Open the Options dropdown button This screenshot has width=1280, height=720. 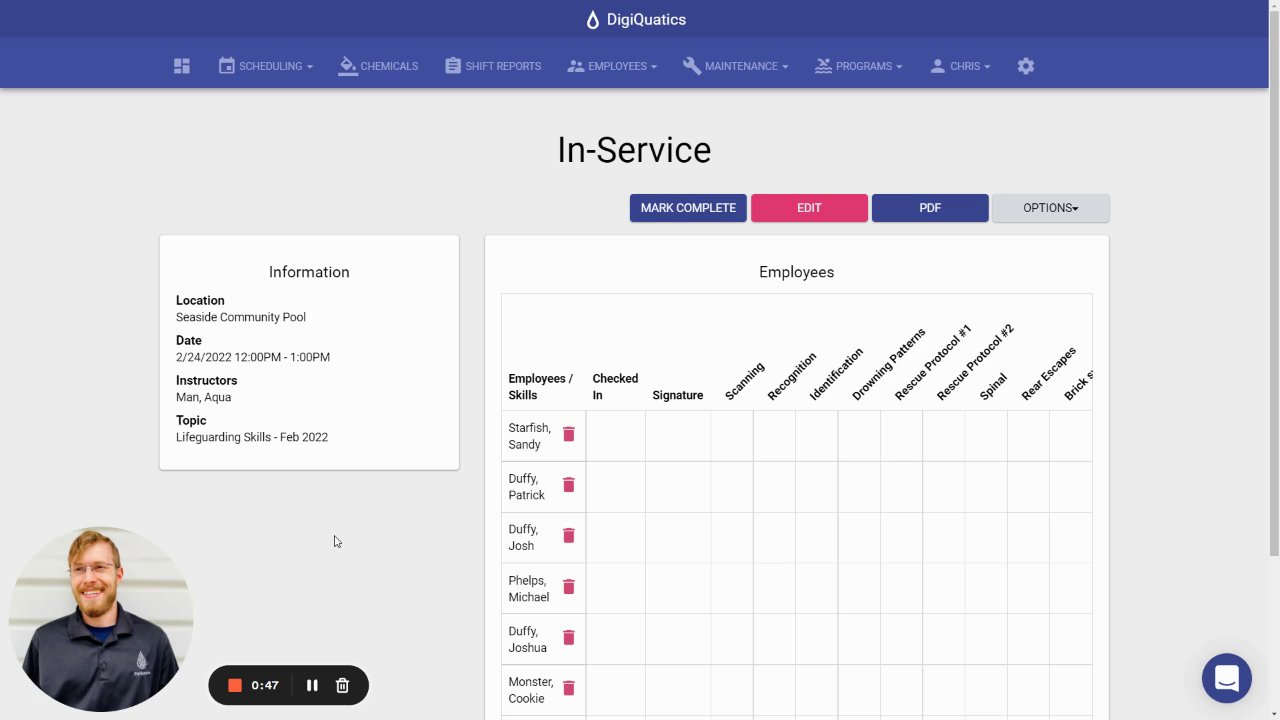1051,208
